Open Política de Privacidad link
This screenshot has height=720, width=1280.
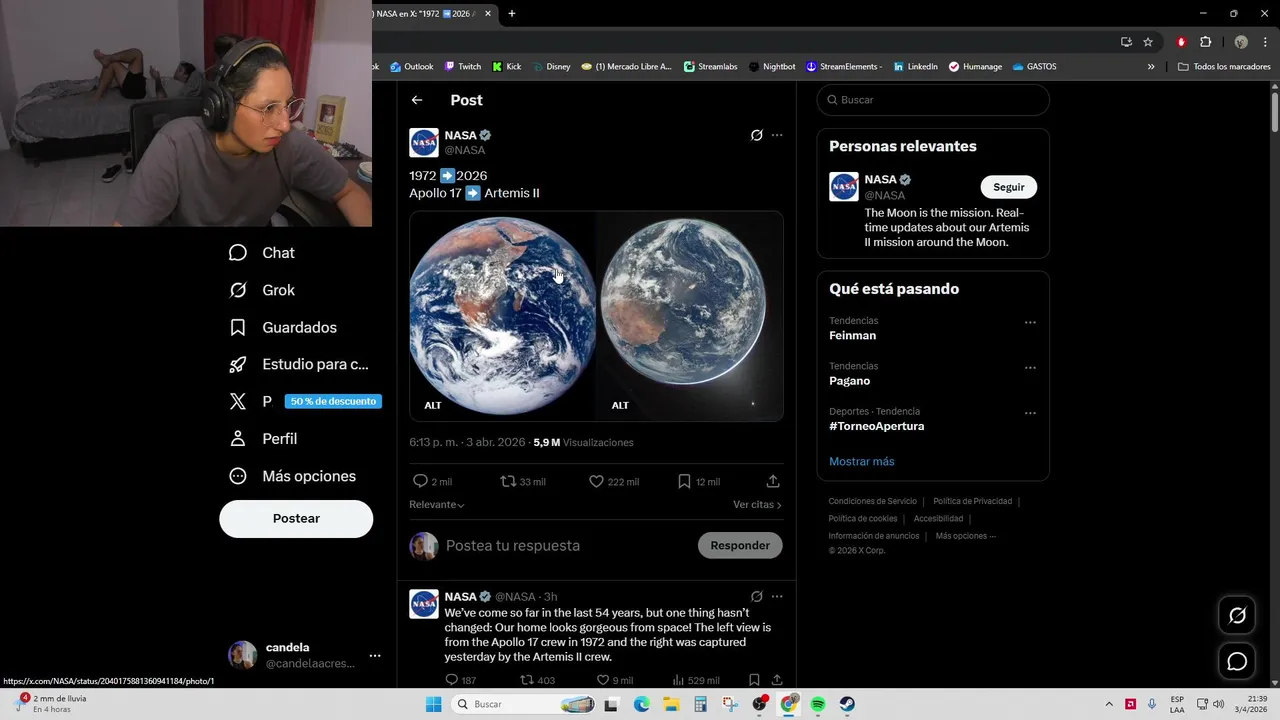pyautogui.click(x=972, y=501)
